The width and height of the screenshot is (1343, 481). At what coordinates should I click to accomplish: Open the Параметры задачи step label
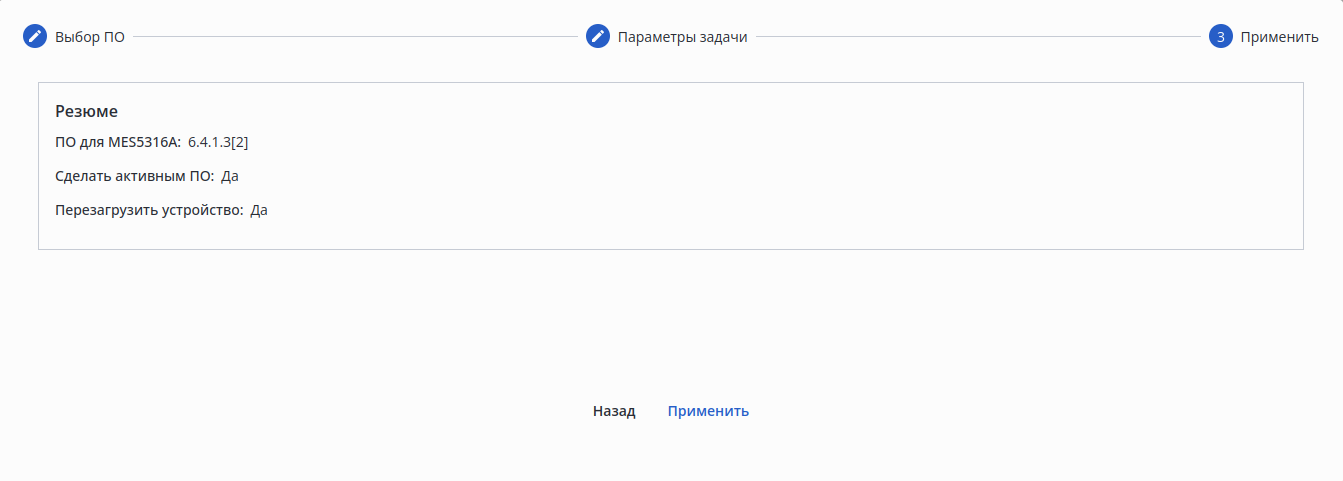point(682,37)
